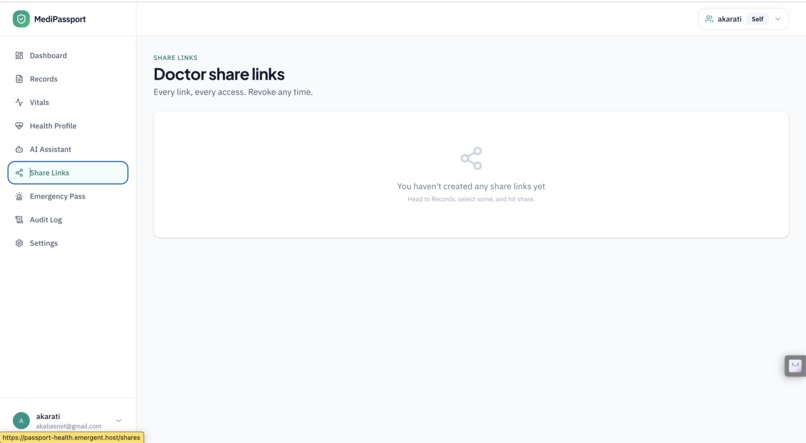This screenshot has width=806, height=443.
Task: Click the green A user avatar
Action: tap(21, 420)
